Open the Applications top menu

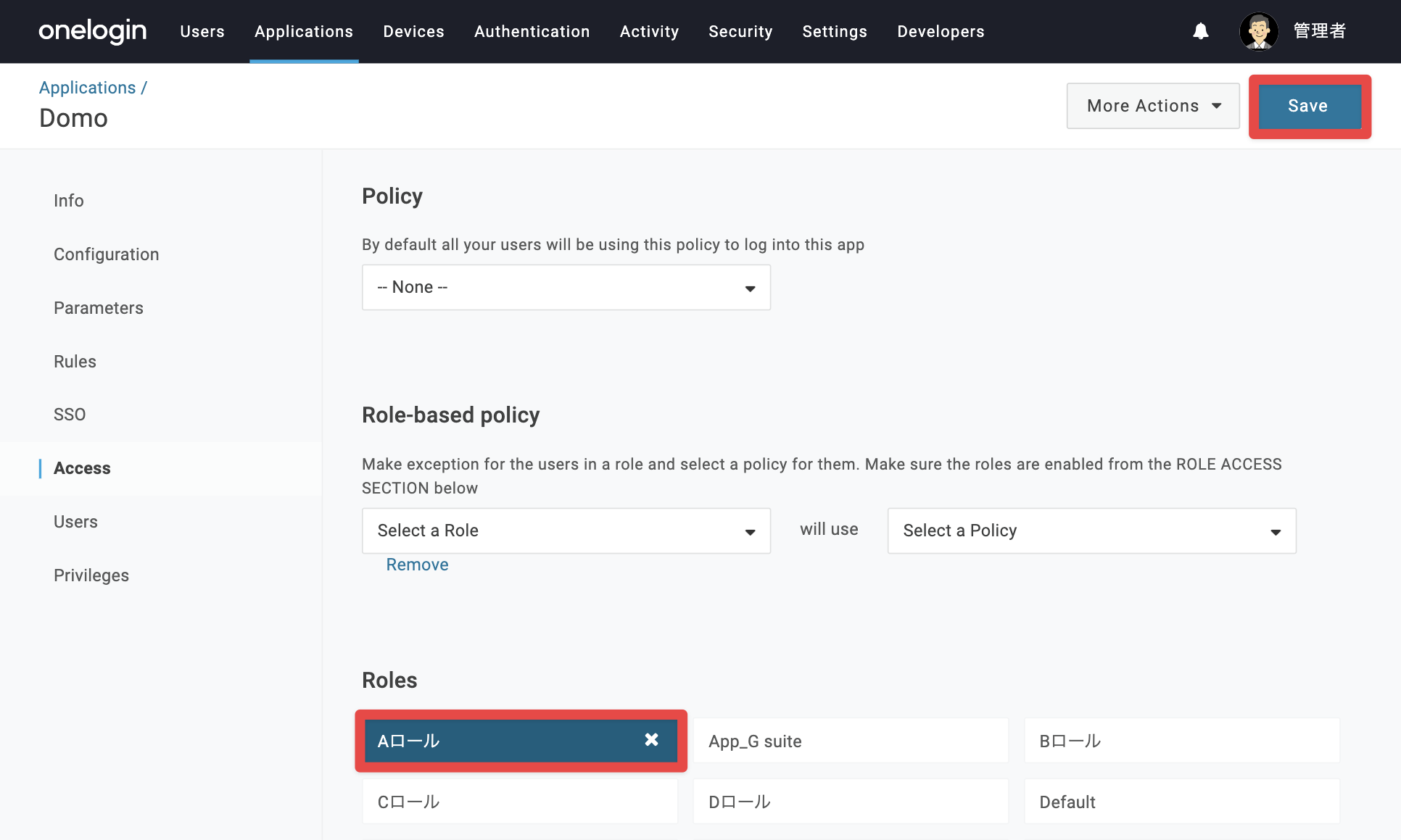pos(304,31)
